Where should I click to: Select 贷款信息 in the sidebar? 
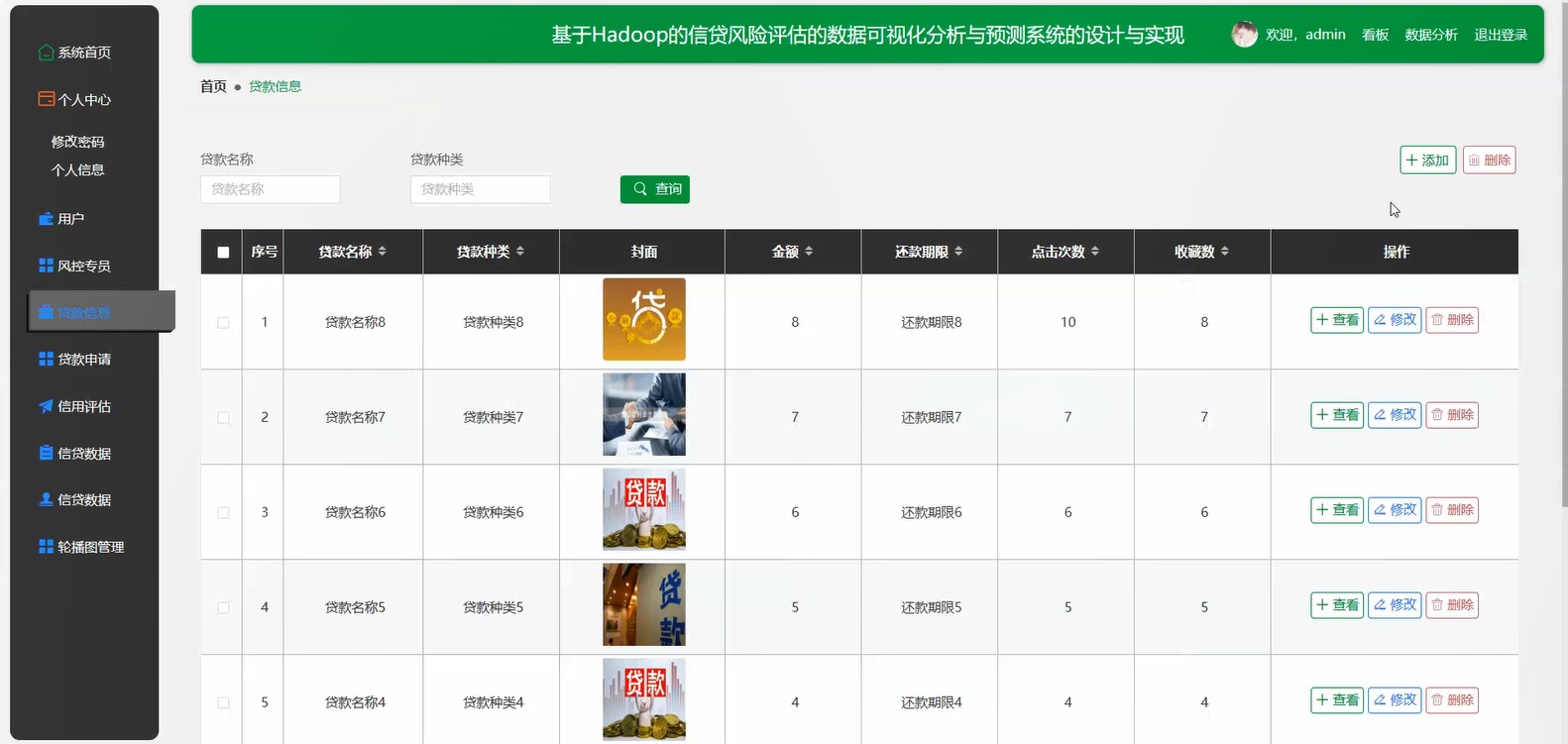[102, 312]
